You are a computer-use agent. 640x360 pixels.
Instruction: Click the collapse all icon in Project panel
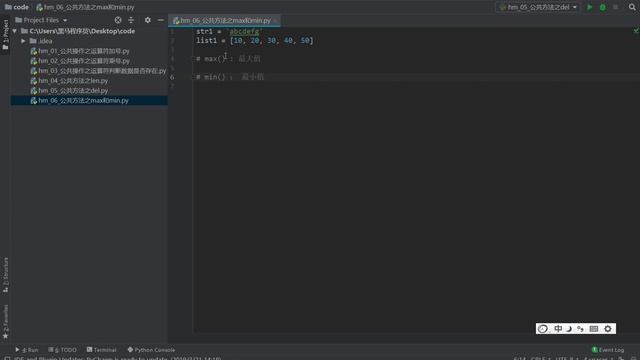pos(131,20)
